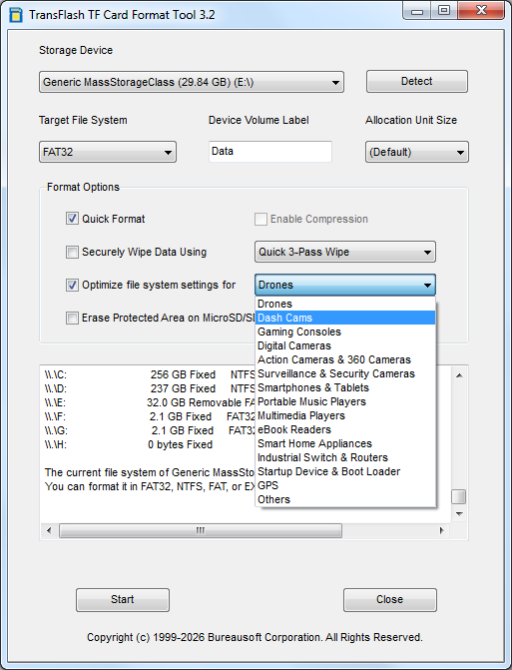Tick Erase Protected Area on MicroSD checkbox
Viewport: 512px width, 670px height.
click(x=72, y=318)
